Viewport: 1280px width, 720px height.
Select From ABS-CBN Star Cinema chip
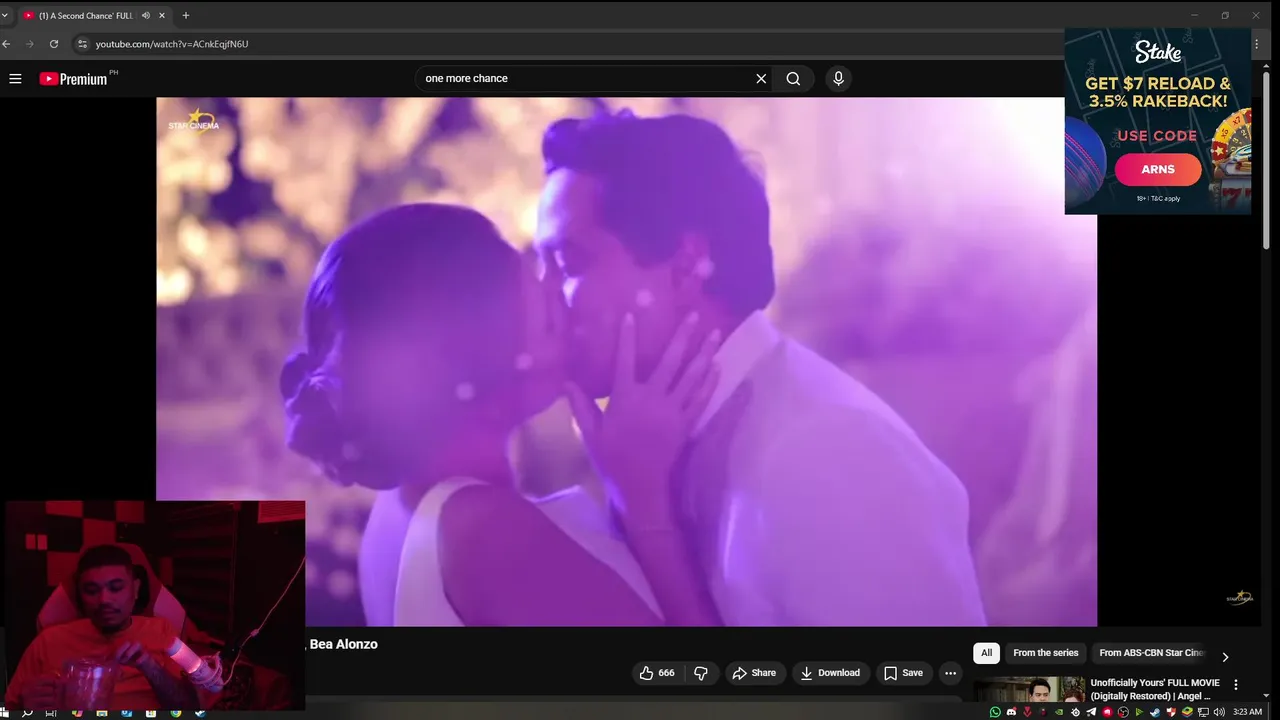tap(1151, 653)
